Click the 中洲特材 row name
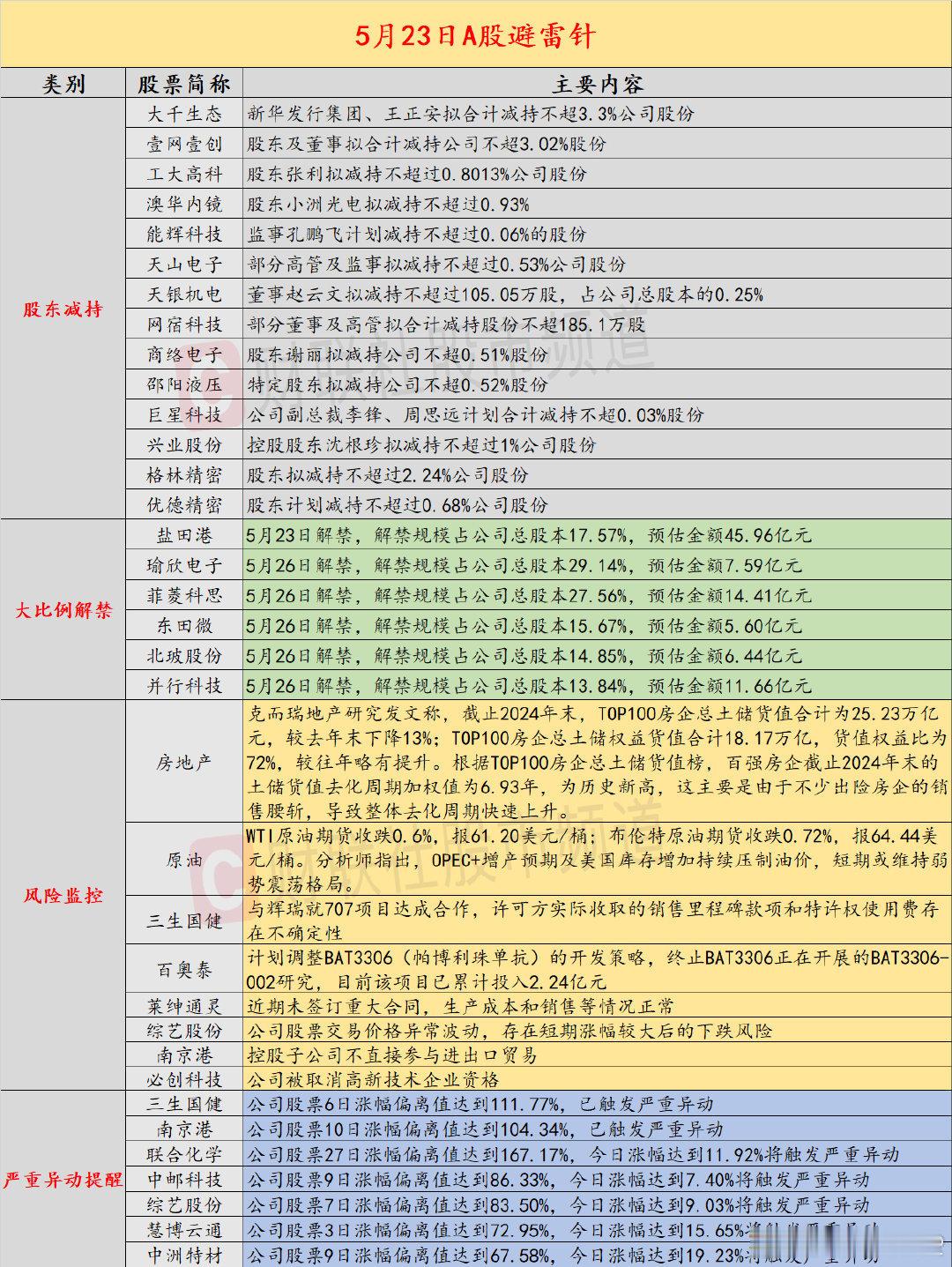 pos(184,1255)
